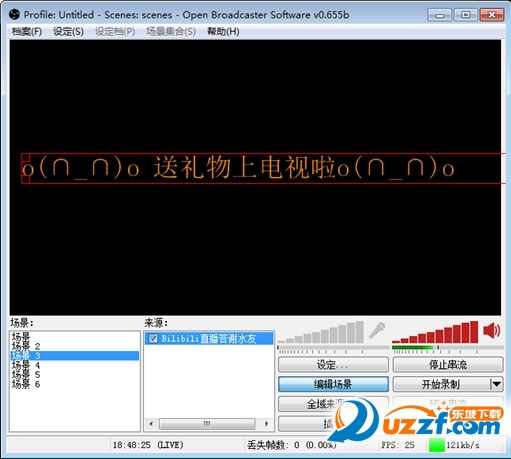Click the sources list horizontal scrollbar thumb
Image resolution: width=511 pixels, height=459 pixels.
pos(207,424)
